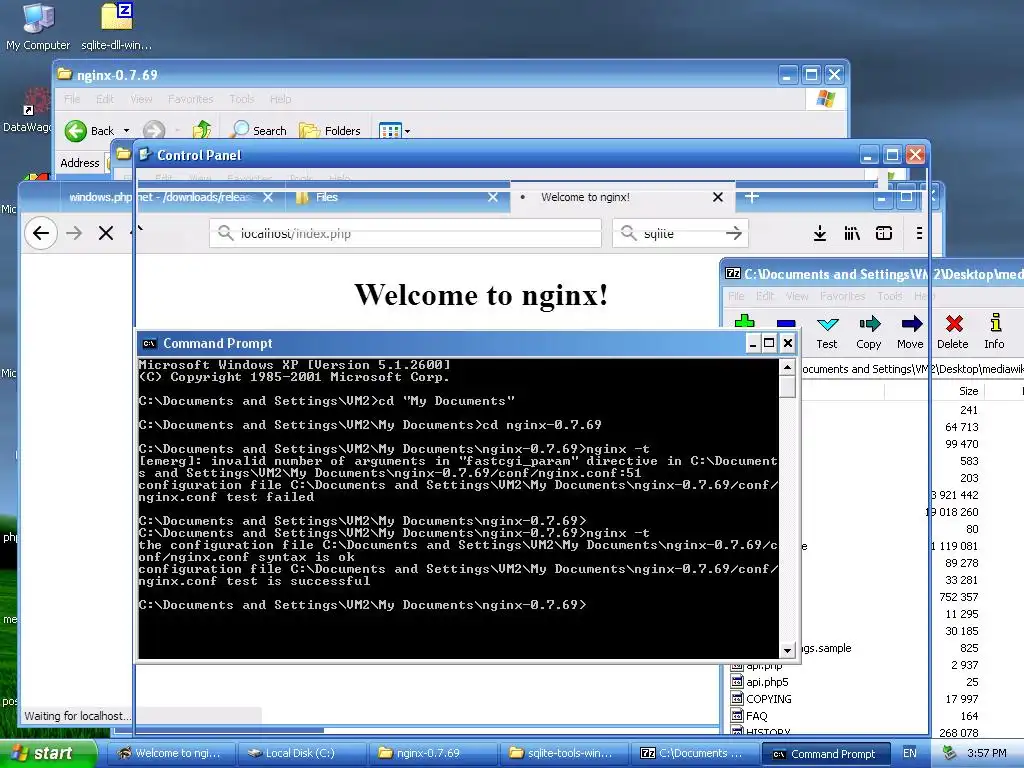This screenshot has height=768, width=1024.
Task: Click the Test button in 7-Zip toolbar
Action: pyautogui.click(x=827, y=332)
